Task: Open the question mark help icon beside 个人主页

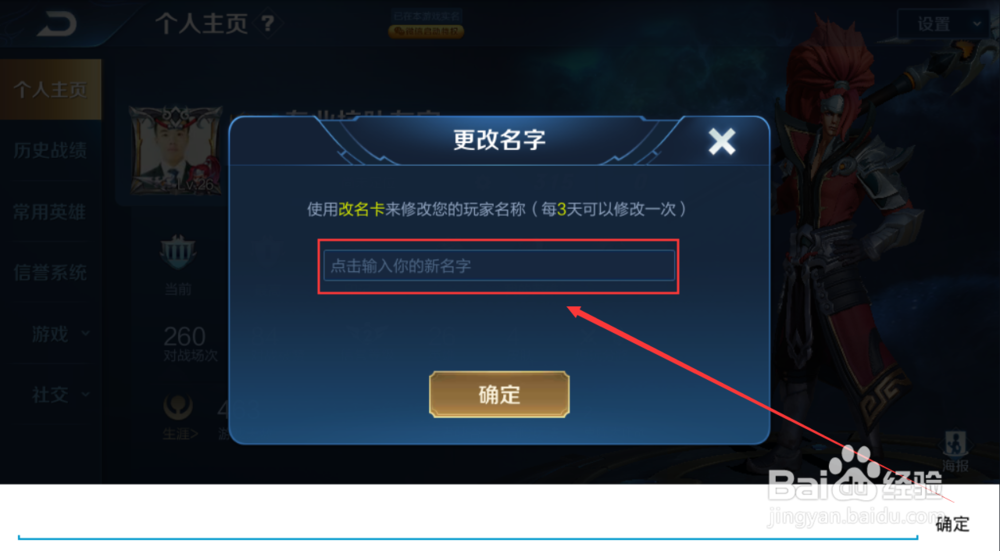Action: [268, 24]
